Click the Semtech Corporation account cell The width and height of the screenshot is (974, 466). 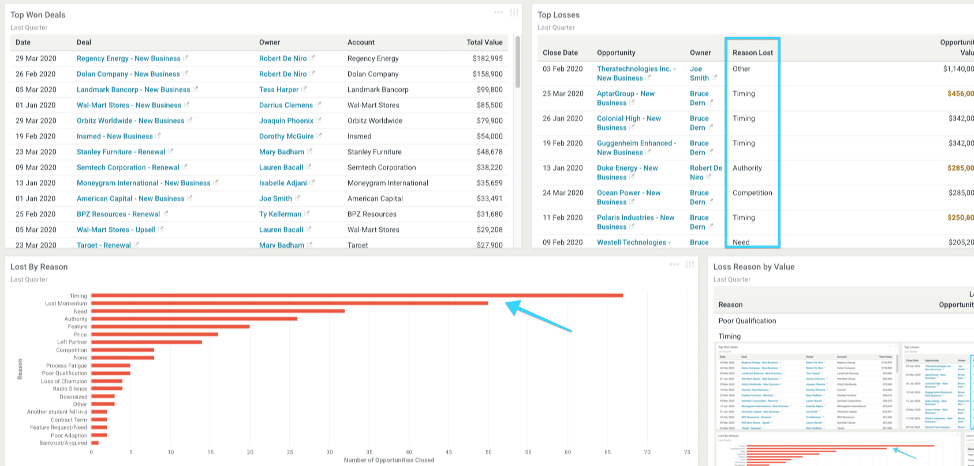point(381,167)
